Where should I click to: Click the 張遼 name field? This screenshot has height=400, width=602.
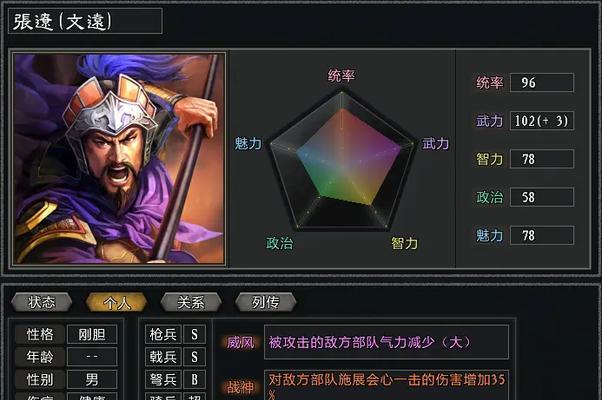click(85, 21)
